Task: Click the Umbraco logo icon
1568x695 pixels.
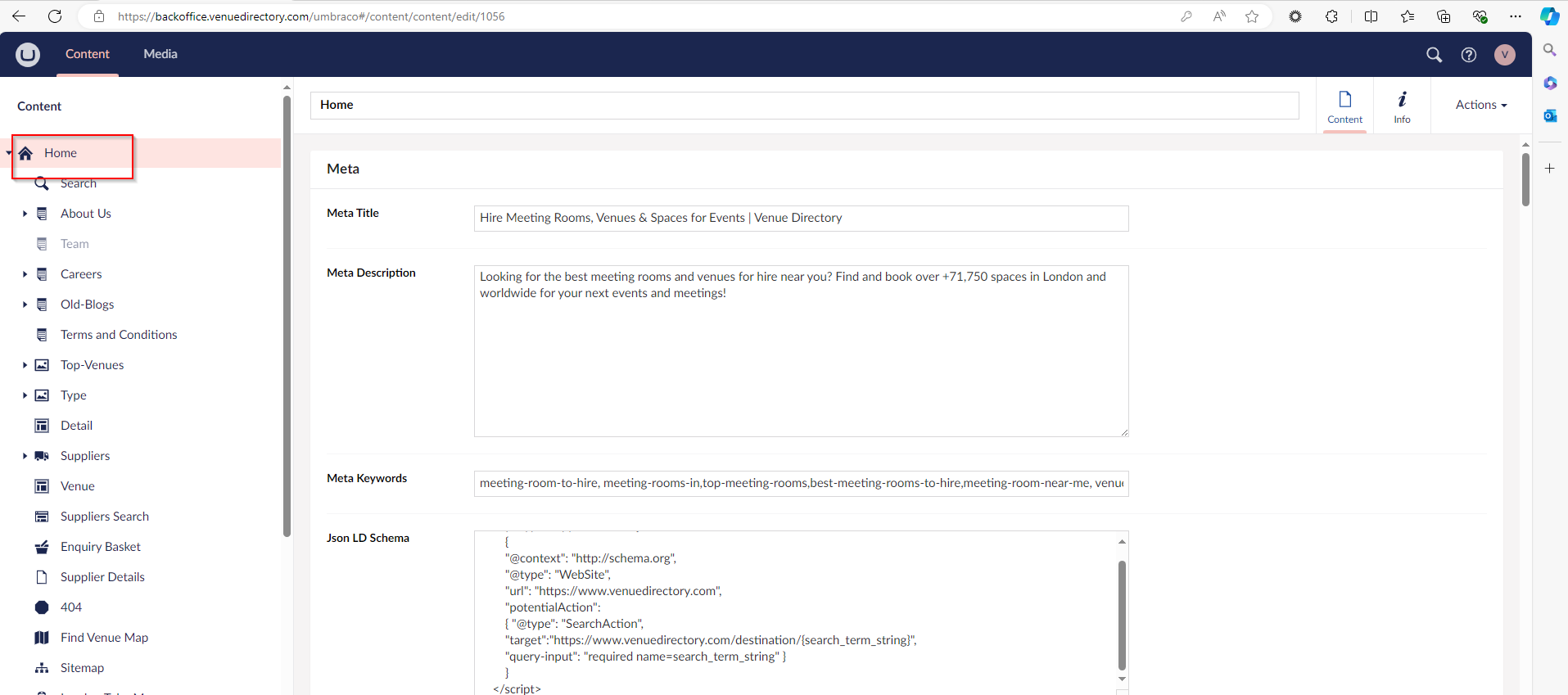Action: [x=28, y=54]
